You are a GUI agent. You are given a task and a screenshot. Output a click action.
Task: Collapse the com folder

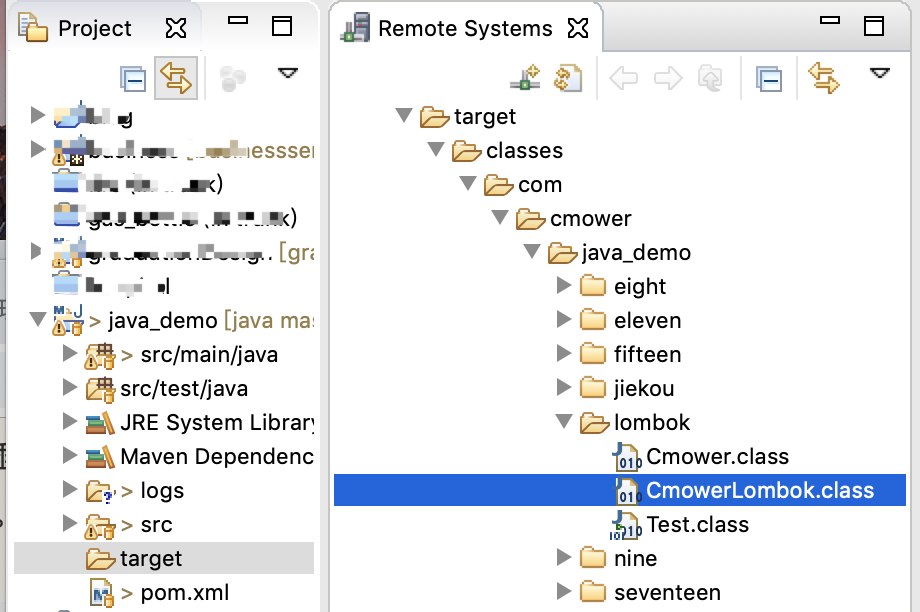pos(468,183)
